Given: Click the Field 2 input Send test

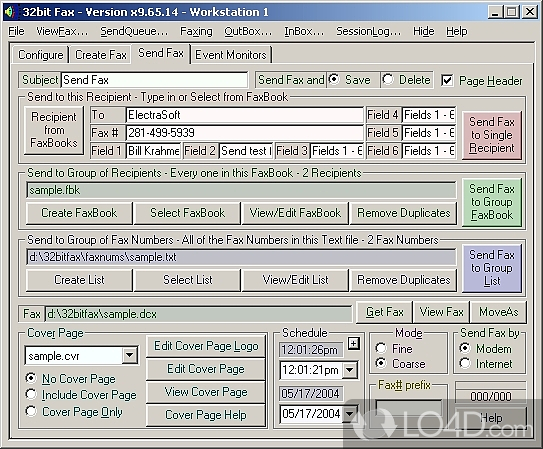Looking at the screenshot, I should [246, 151].
